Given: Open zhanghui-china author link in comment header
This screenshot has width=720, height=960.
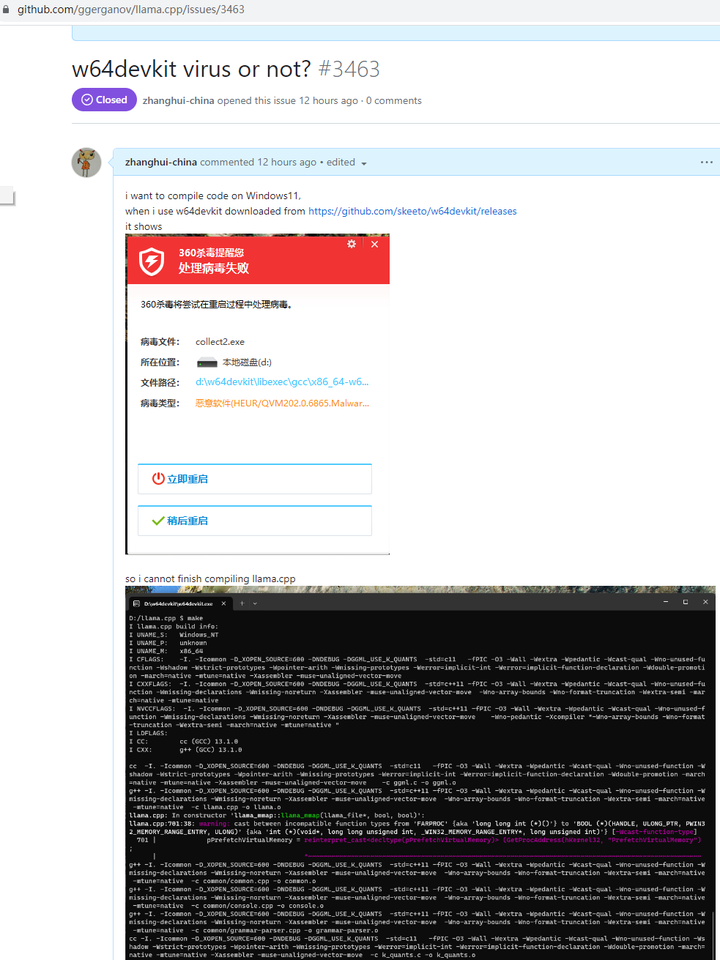Looking at the screenshot, I should click(x=161, y=162).
